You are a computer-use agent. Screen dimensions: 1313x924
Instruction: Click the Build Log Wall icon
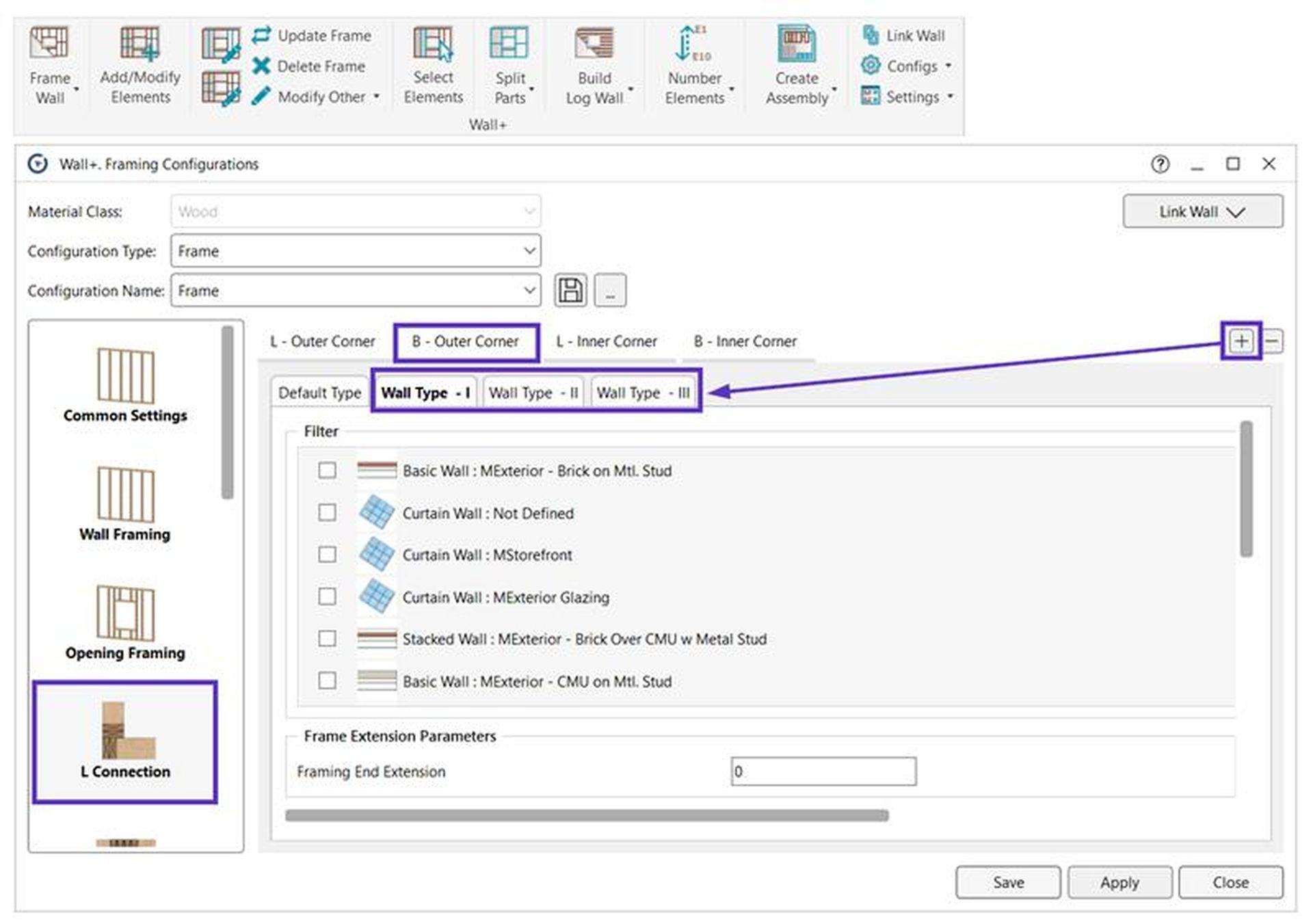coord(594,42)
